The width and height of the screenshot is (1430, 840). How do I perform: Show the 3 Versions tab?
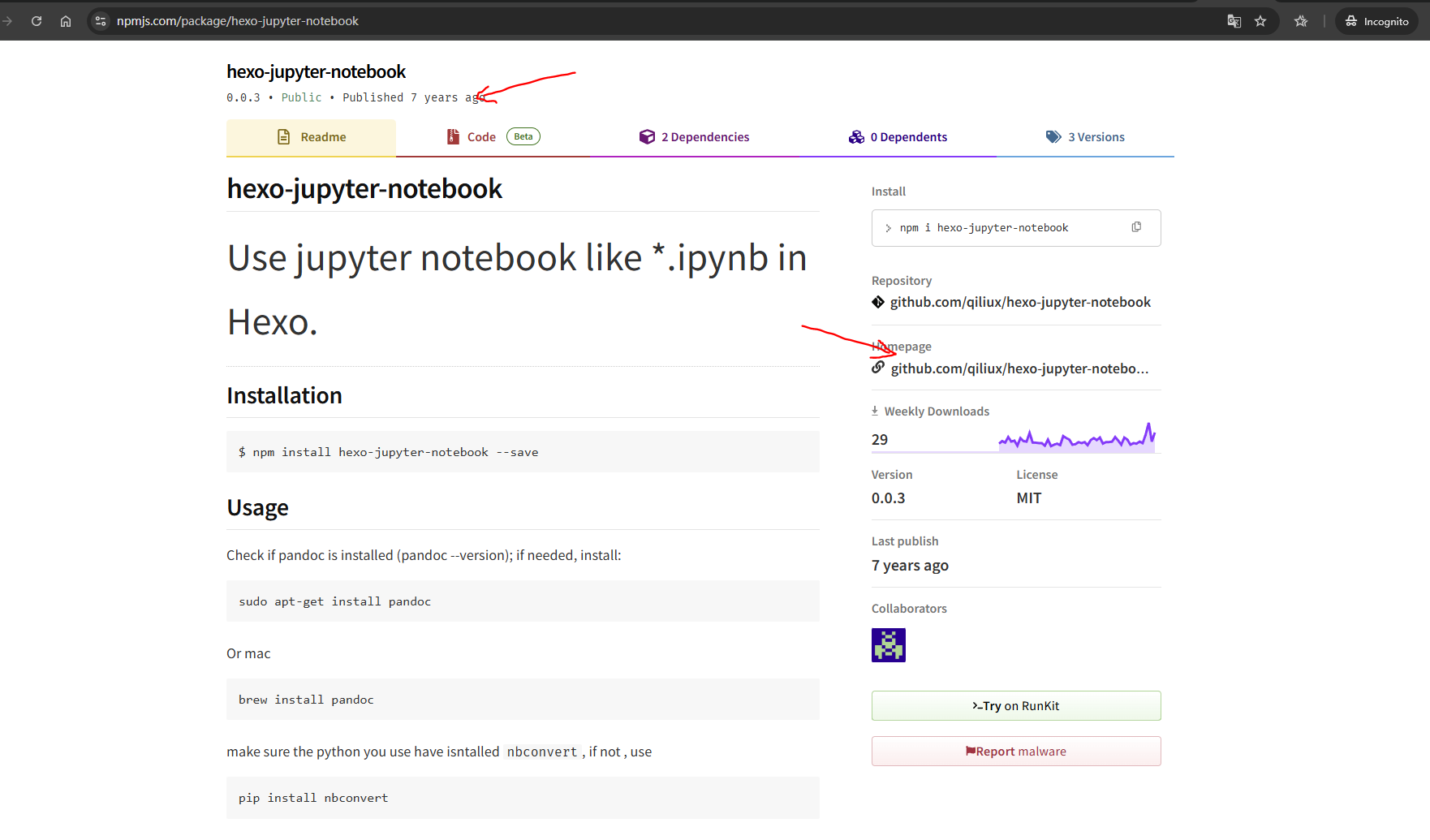pos(1085,137)
